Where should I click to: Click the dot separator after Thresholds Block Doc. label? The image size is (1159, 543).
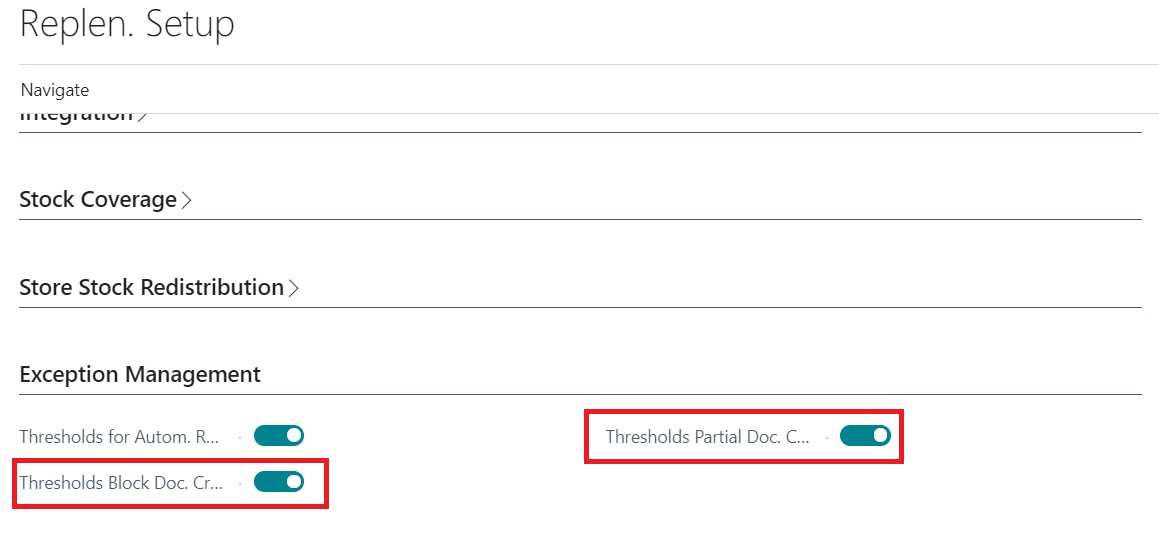[x=240, y=483]
